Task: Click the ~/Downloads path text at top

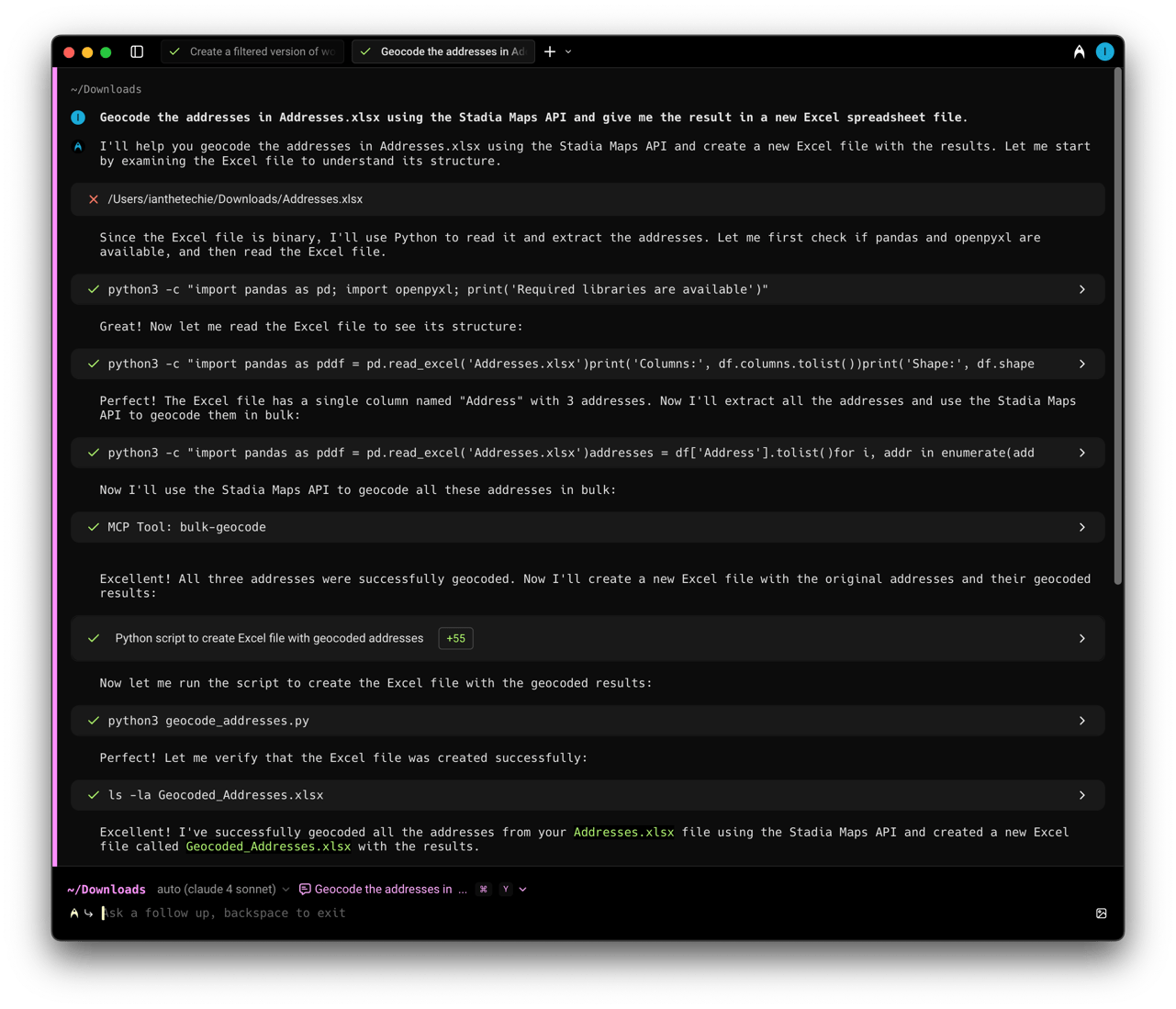Action: tap(106, 89)
